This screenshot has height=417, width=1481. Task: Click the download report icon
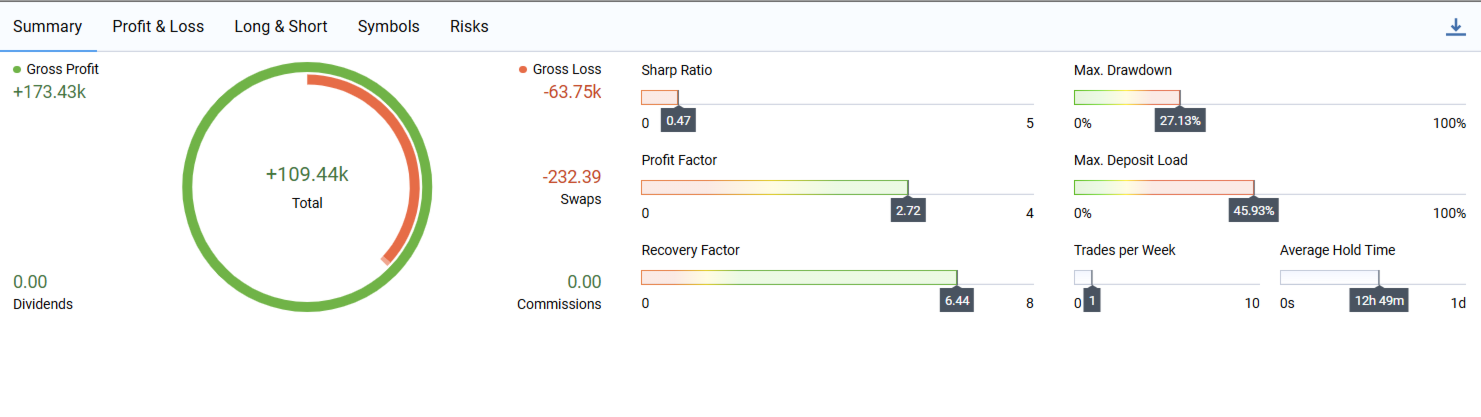(x=1455, y=27)
